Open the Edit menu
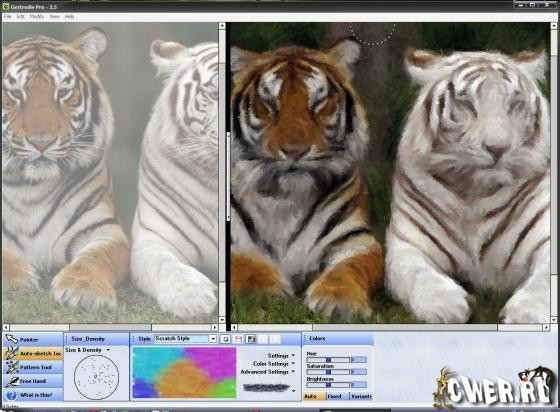Screen dimensions: 560x412 tap(21, 17)
